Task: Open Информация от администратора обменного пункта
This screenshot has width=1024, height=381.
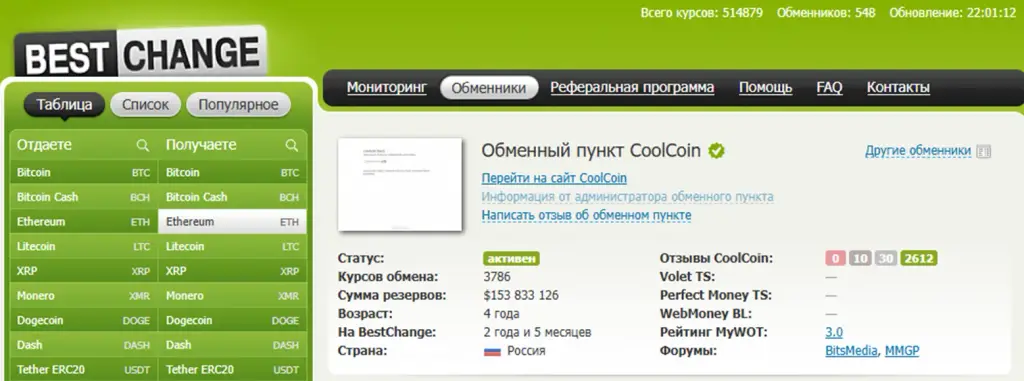Action: click(628, 197)
